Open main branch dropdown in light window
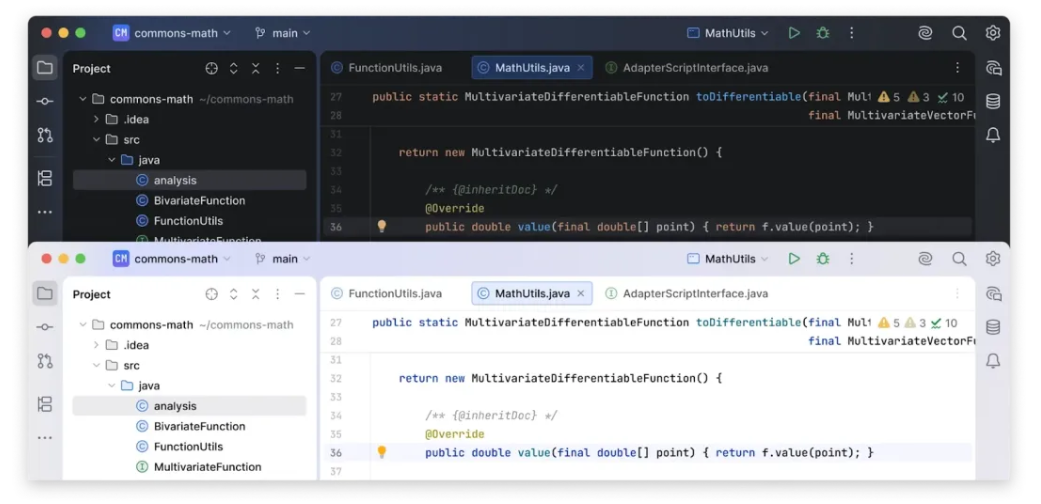The height and width of the screenshot is (504, 1041). pyautogui.click(x=282, y=258)
